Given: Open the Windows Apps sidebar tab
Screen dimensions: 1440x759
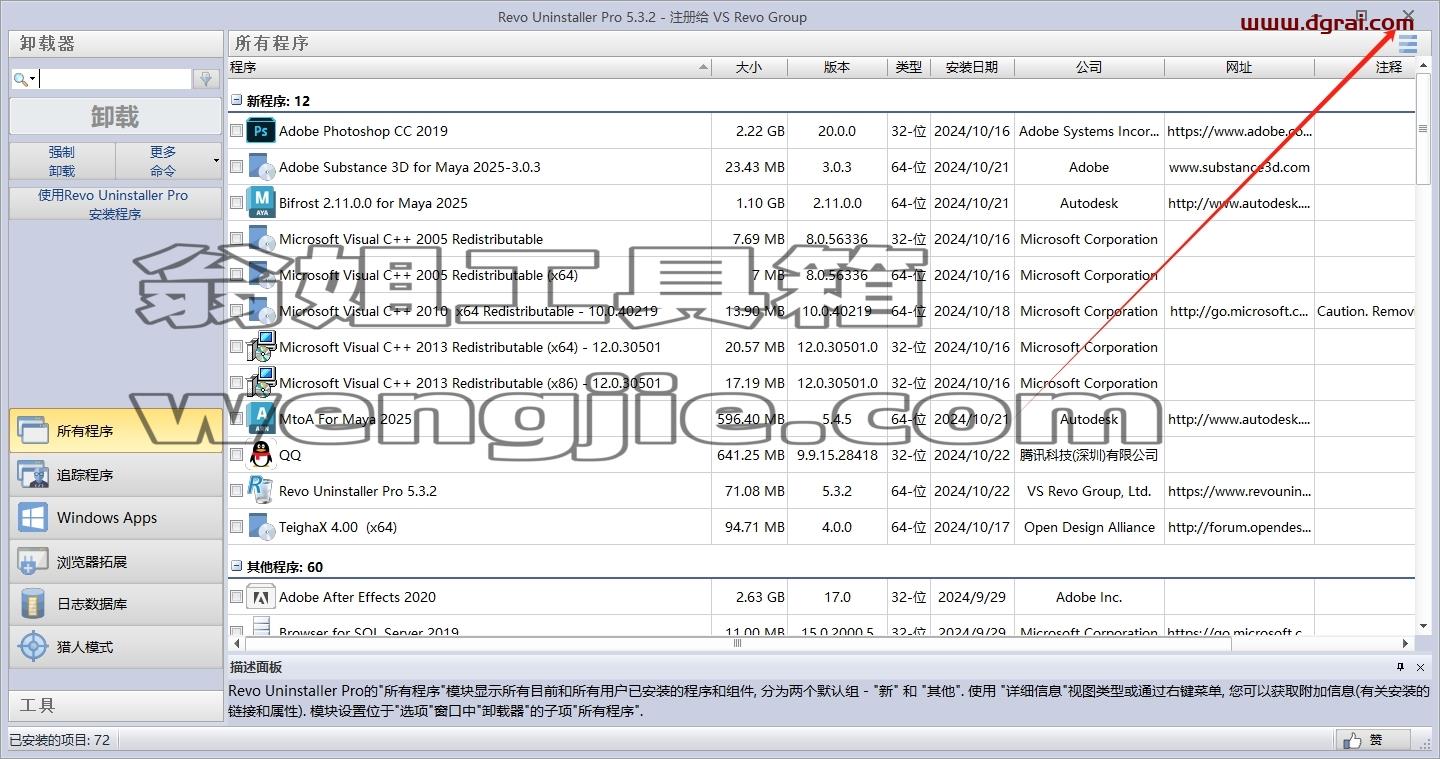Looking at the screenshot, I should tap(116, 518).
